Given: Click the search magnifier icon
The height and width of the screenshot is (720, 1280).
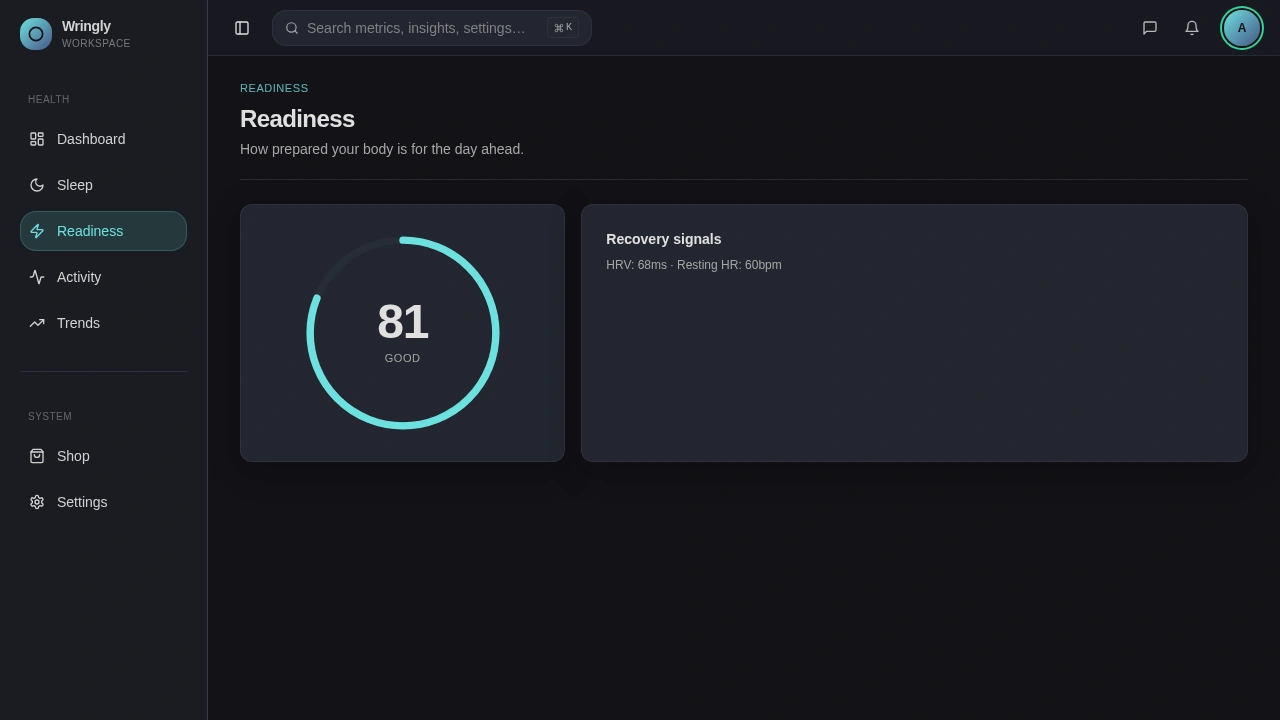Looking at the screenshot, I should [292, 28].
